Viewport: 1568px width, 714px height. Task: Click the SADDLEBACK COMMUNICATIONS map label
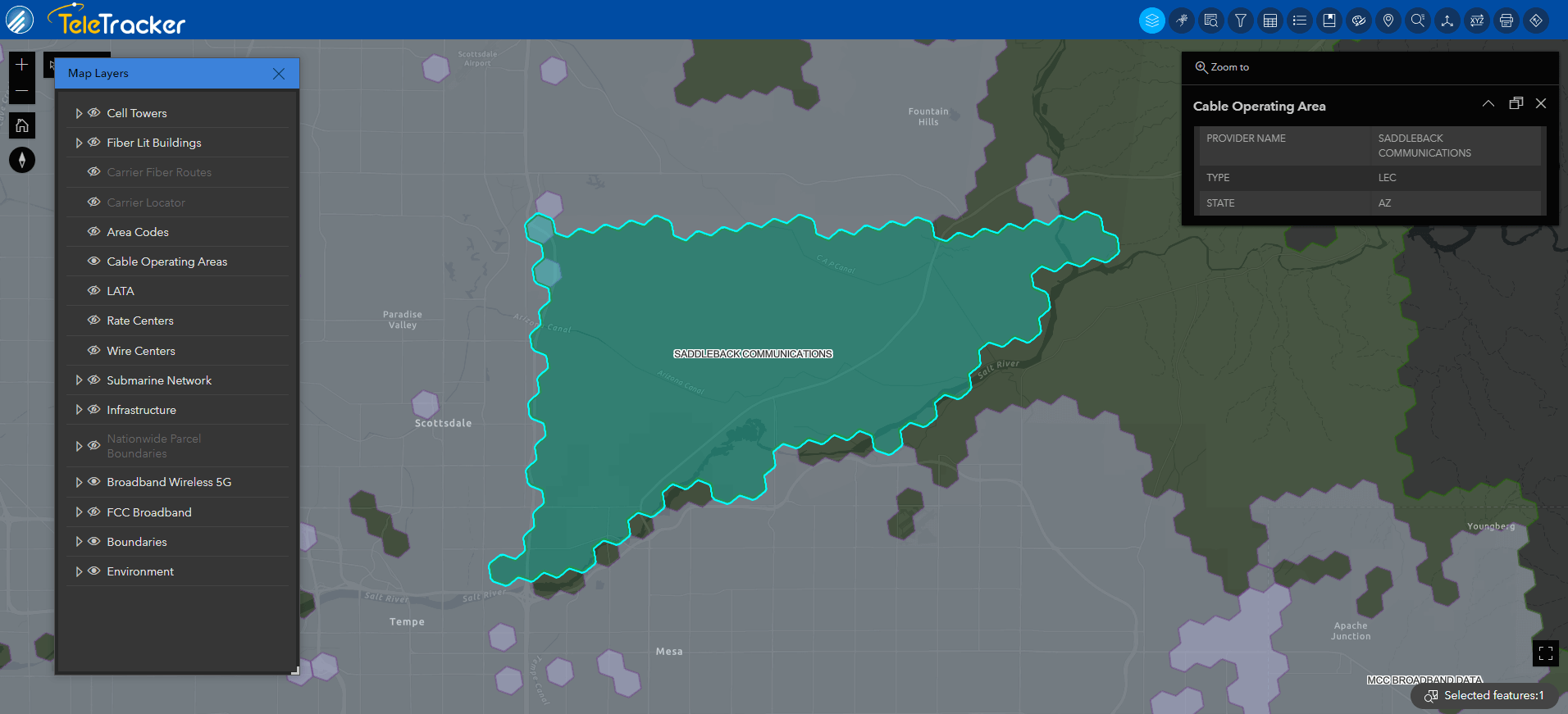point(753,354)
